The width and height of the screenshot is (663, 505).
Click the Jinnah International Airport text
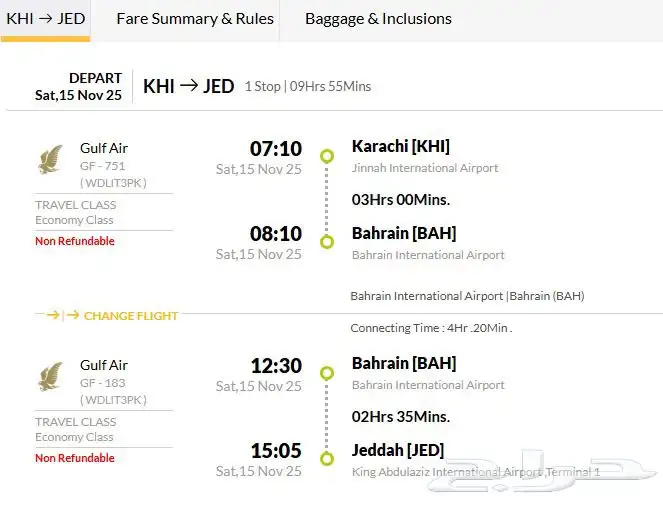point(425,168)
